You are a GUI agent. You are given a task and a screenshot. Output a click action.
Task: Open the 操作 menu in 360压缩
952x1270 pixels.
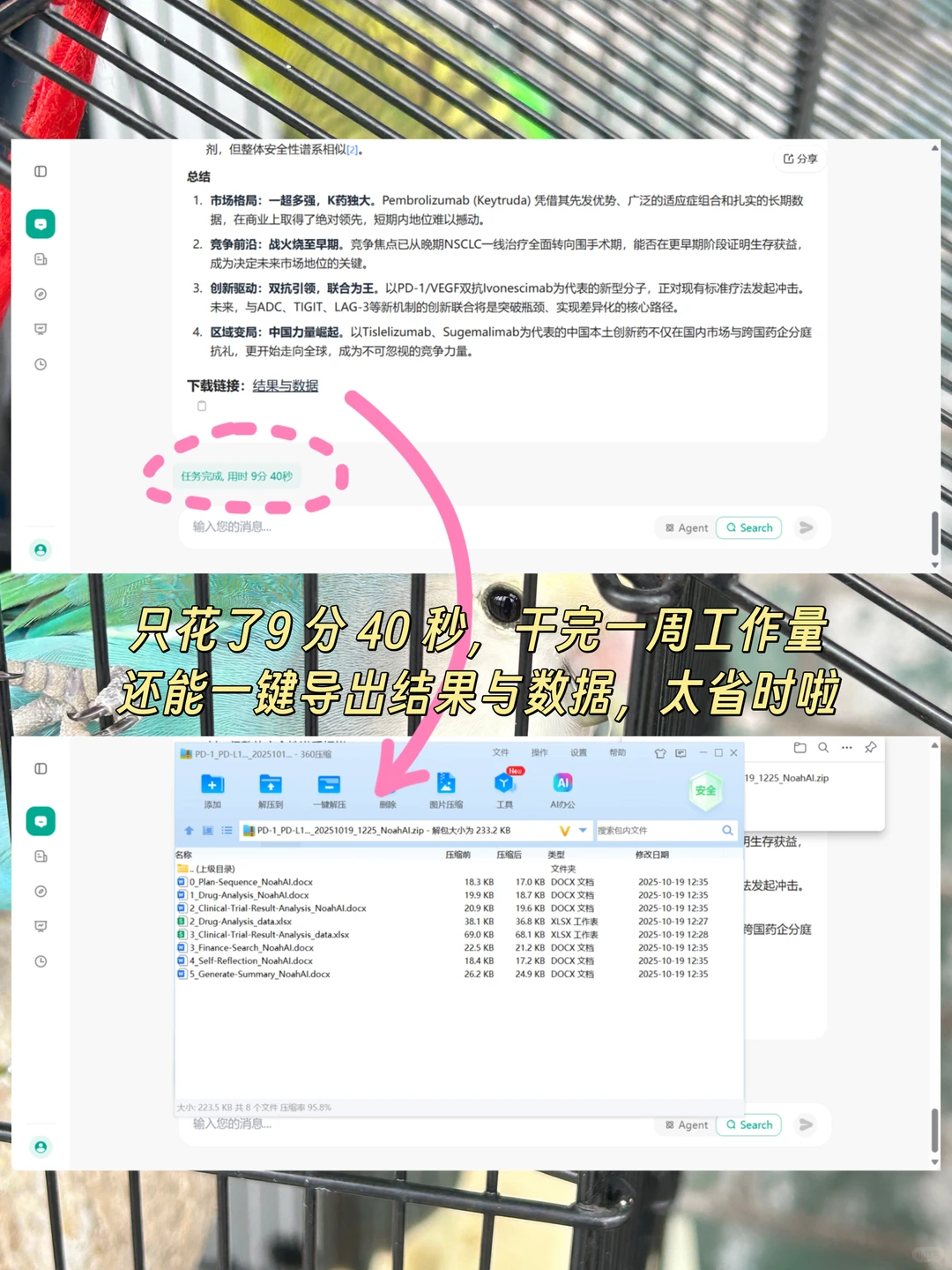click(539, 752)
